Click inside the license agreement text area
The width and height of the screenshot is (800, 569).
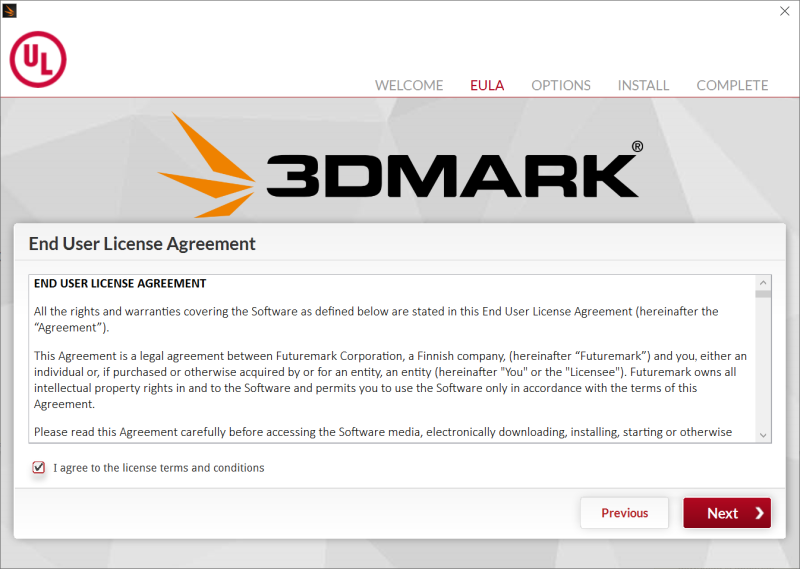(392, 358)
